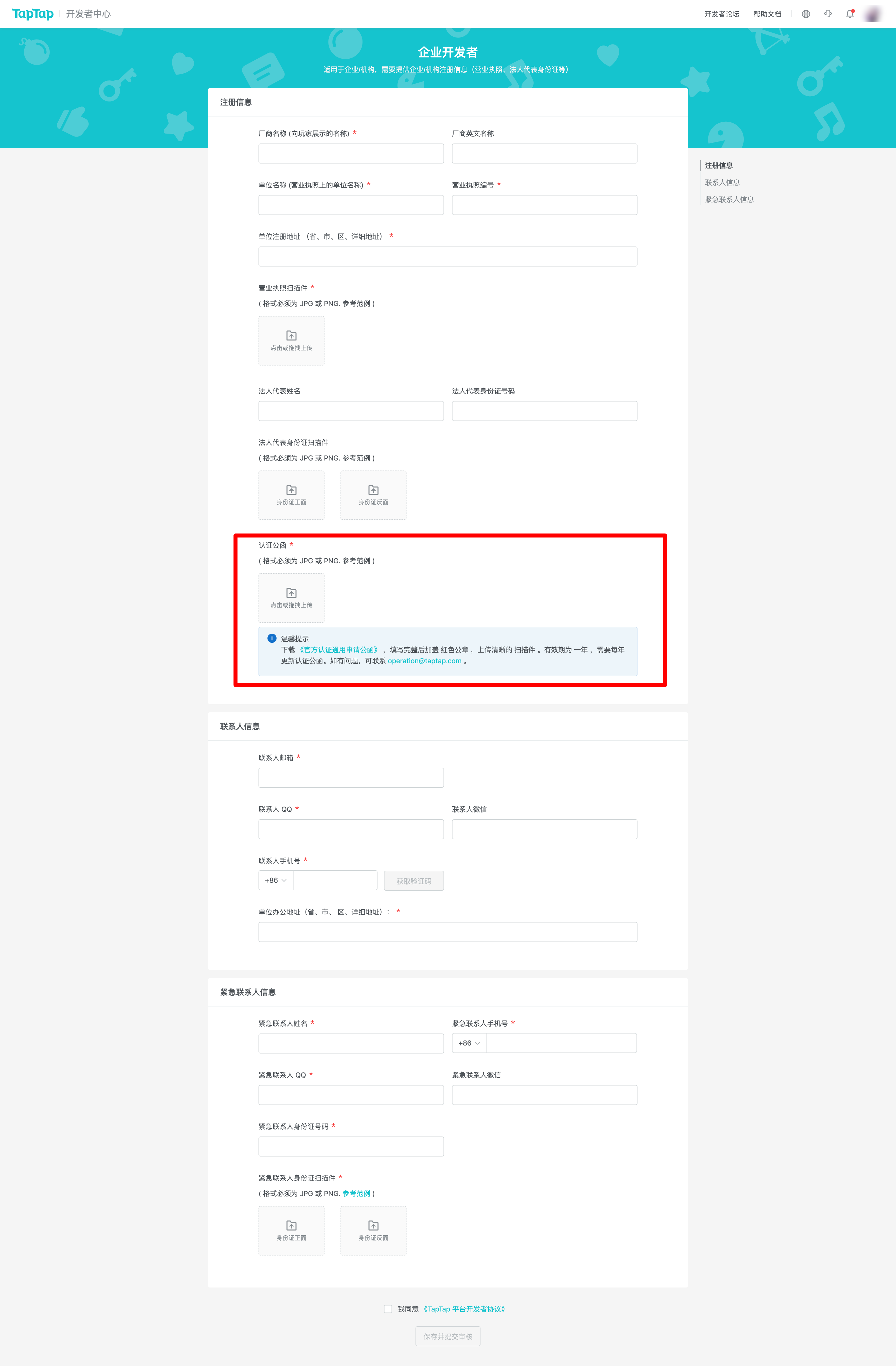Click the 获取验证码 button
Viewport: 896px width, 1367px height.
[x=413, y=880]
